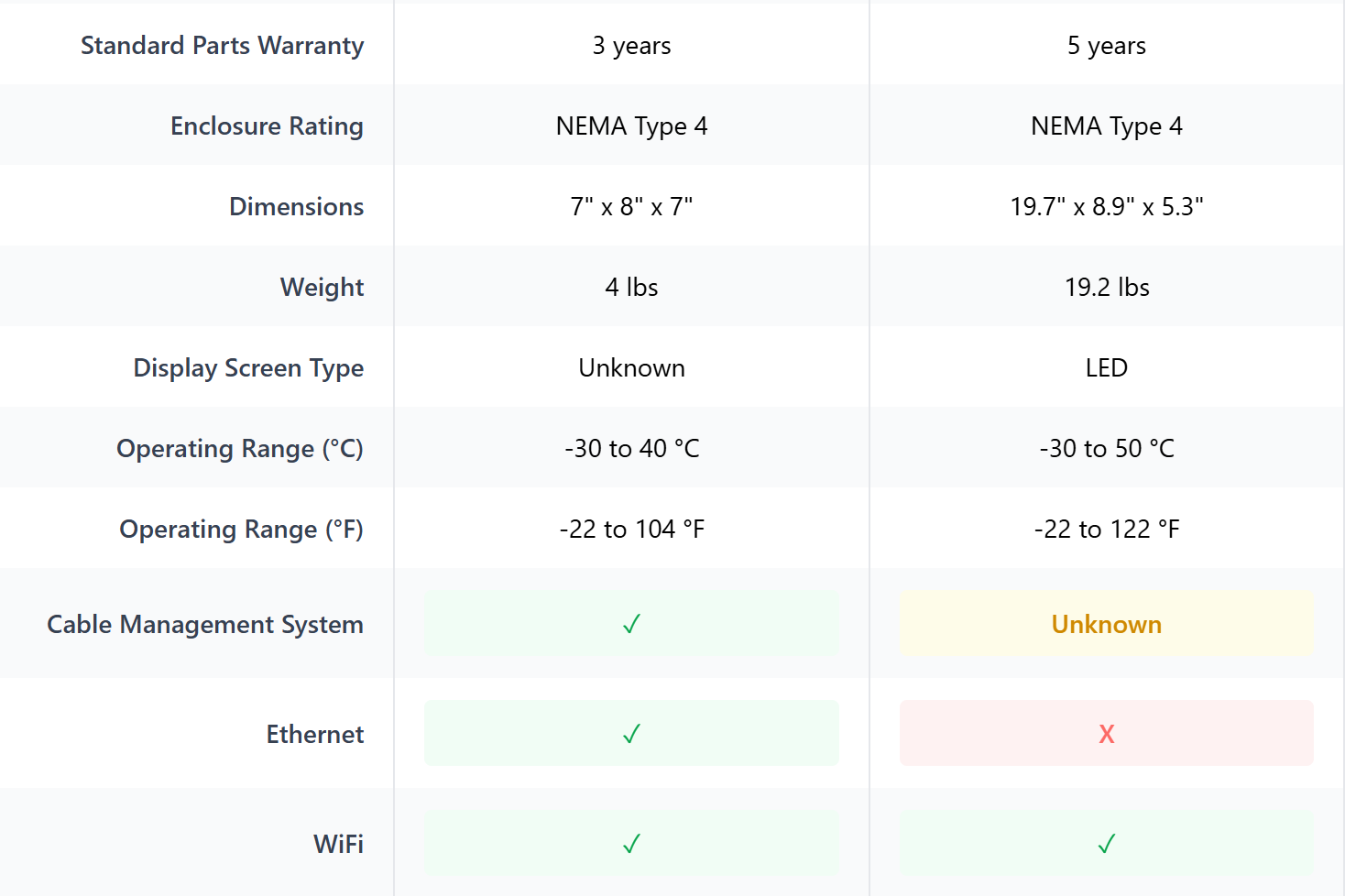Click the WiFi checkmark for the 4 lbs product
The image size is (1345, 896).
pyautogui.click(x=631, y=844)
